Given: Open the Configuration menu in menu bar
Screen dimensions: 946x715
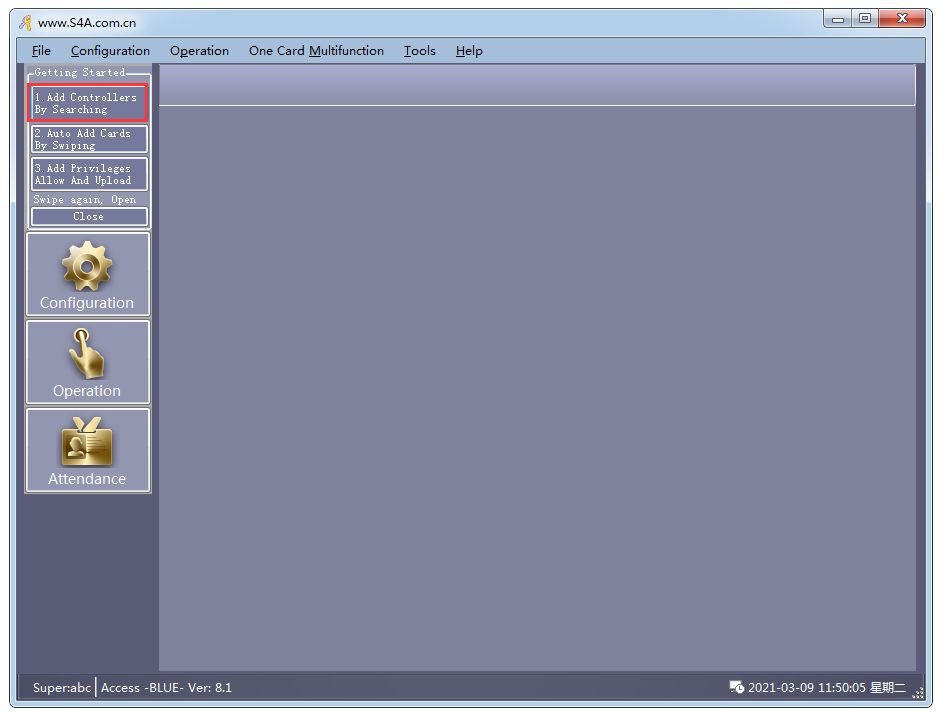Looking at the screenshot, I should click(110, 51).
